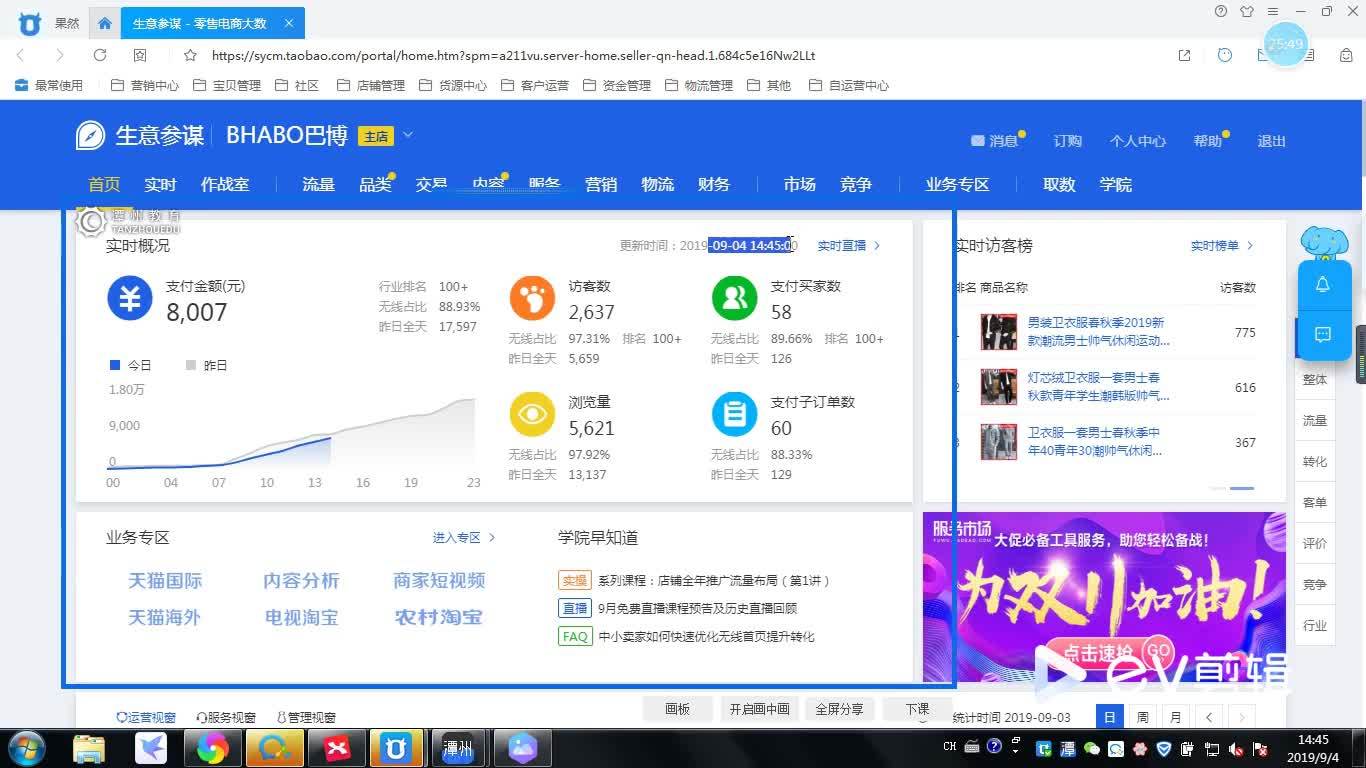Open the Windows Start menu
This screenshot has width=1366, height=768.
(x=25, y=748)
